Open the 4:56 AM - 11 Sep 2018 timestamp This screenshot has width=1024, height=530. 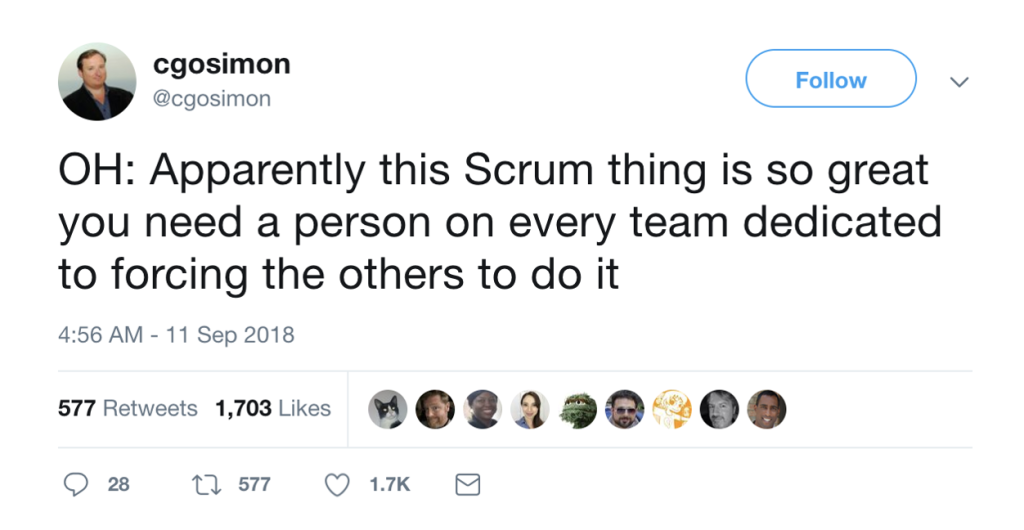tap(177, 334)
